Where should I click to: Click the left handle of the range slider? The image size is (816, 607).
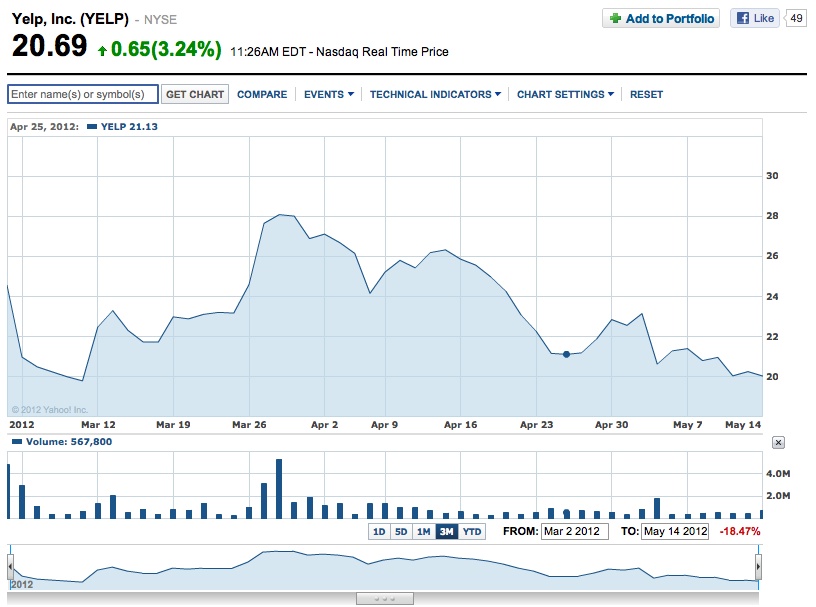tap(10, 566)
